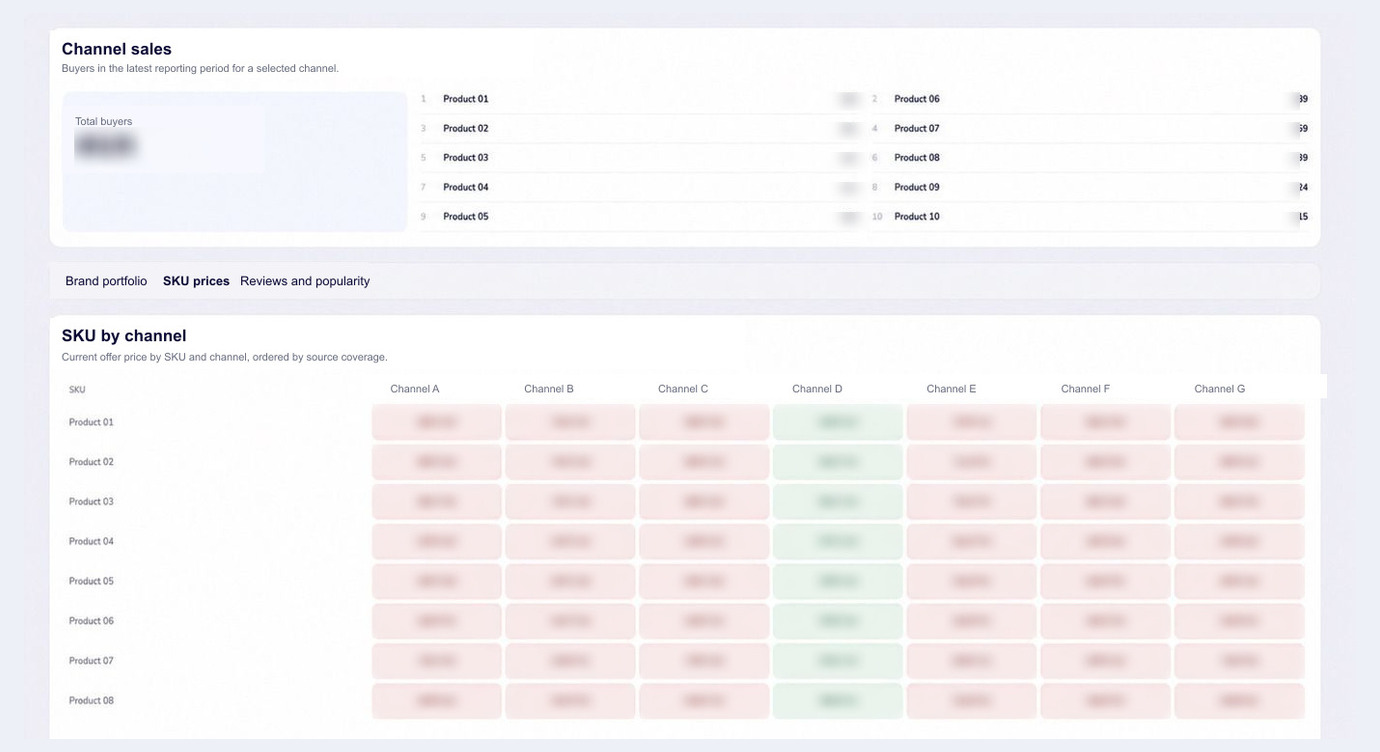This screenshot has width=1380, height=752.
Task: Select Product 02 row label in SKU table
Action: [91, 462]
